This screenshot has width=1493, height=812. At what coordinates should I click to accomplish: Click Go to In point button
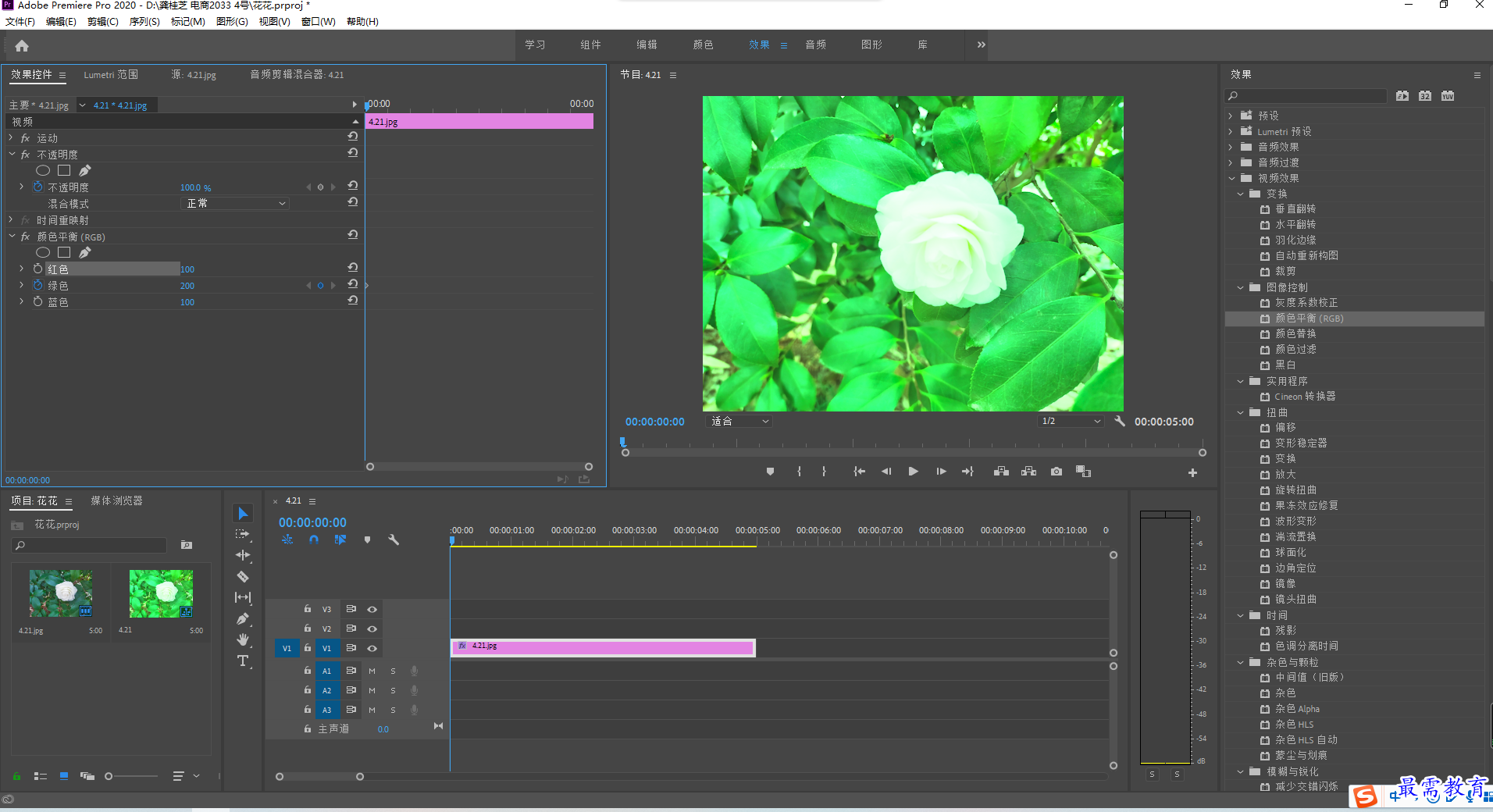coord(859,472)
